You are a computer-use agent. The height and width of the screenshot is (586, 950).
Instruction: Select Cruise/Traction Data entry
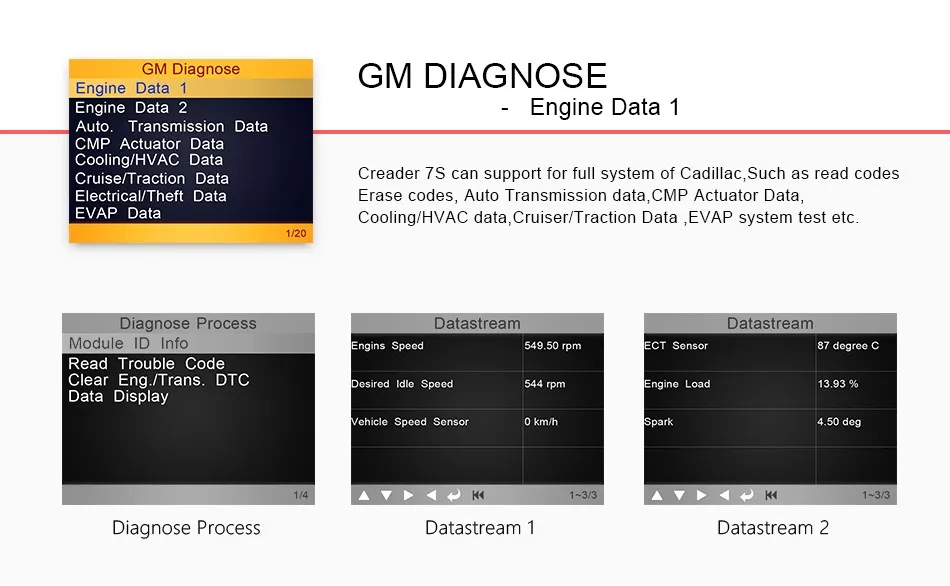pyautogui.click(x=151, y=179)
